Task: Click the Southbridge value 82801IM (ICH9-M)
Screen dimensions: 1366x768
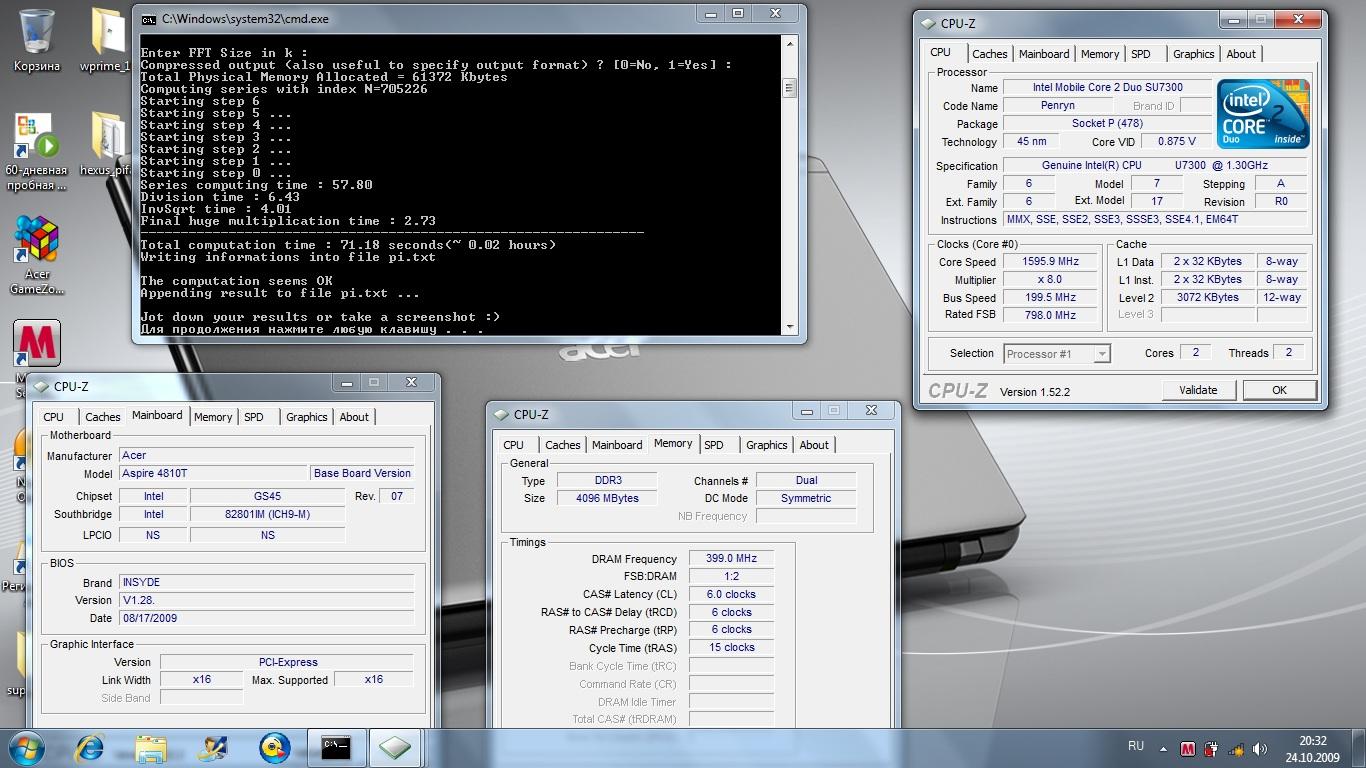Action: pos(268,514)
